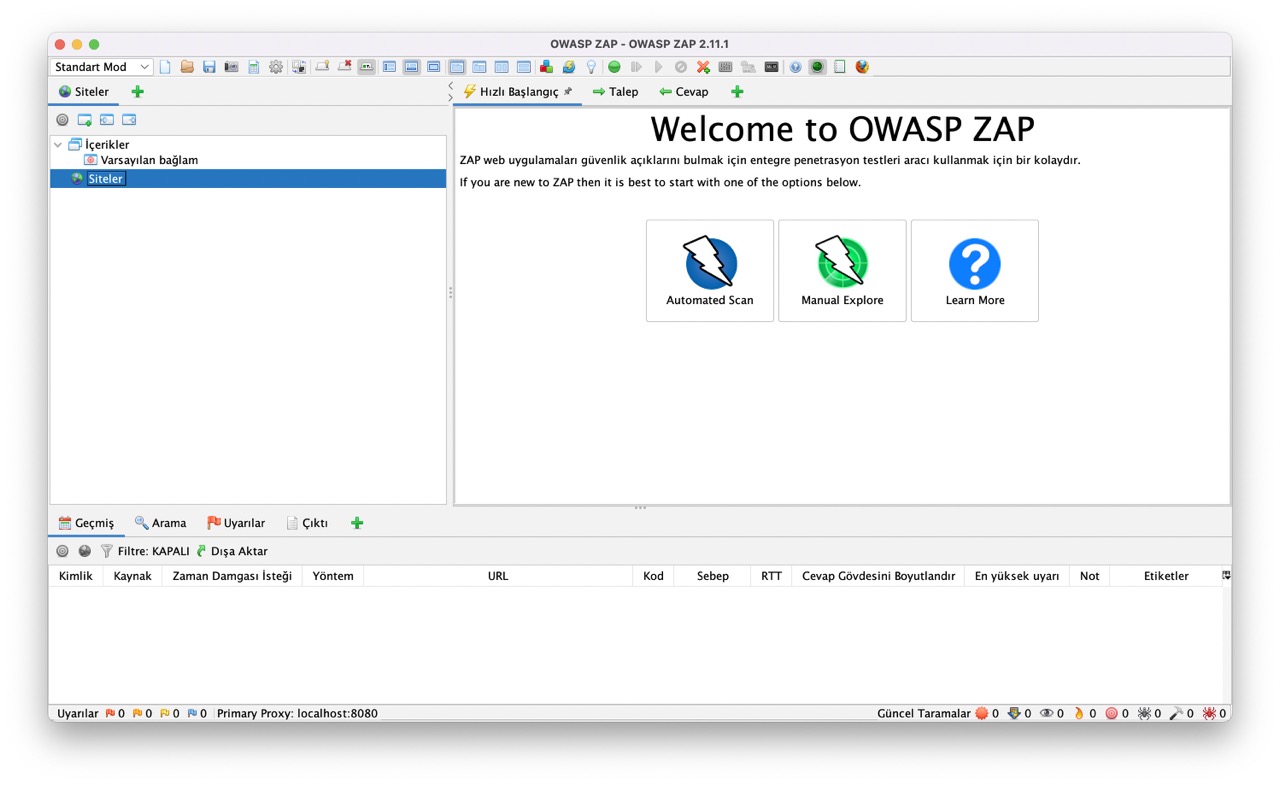The height and width of the screenshot is (785, 1280).
Task: Open Session Properties document icon
Action: [253, 67]
